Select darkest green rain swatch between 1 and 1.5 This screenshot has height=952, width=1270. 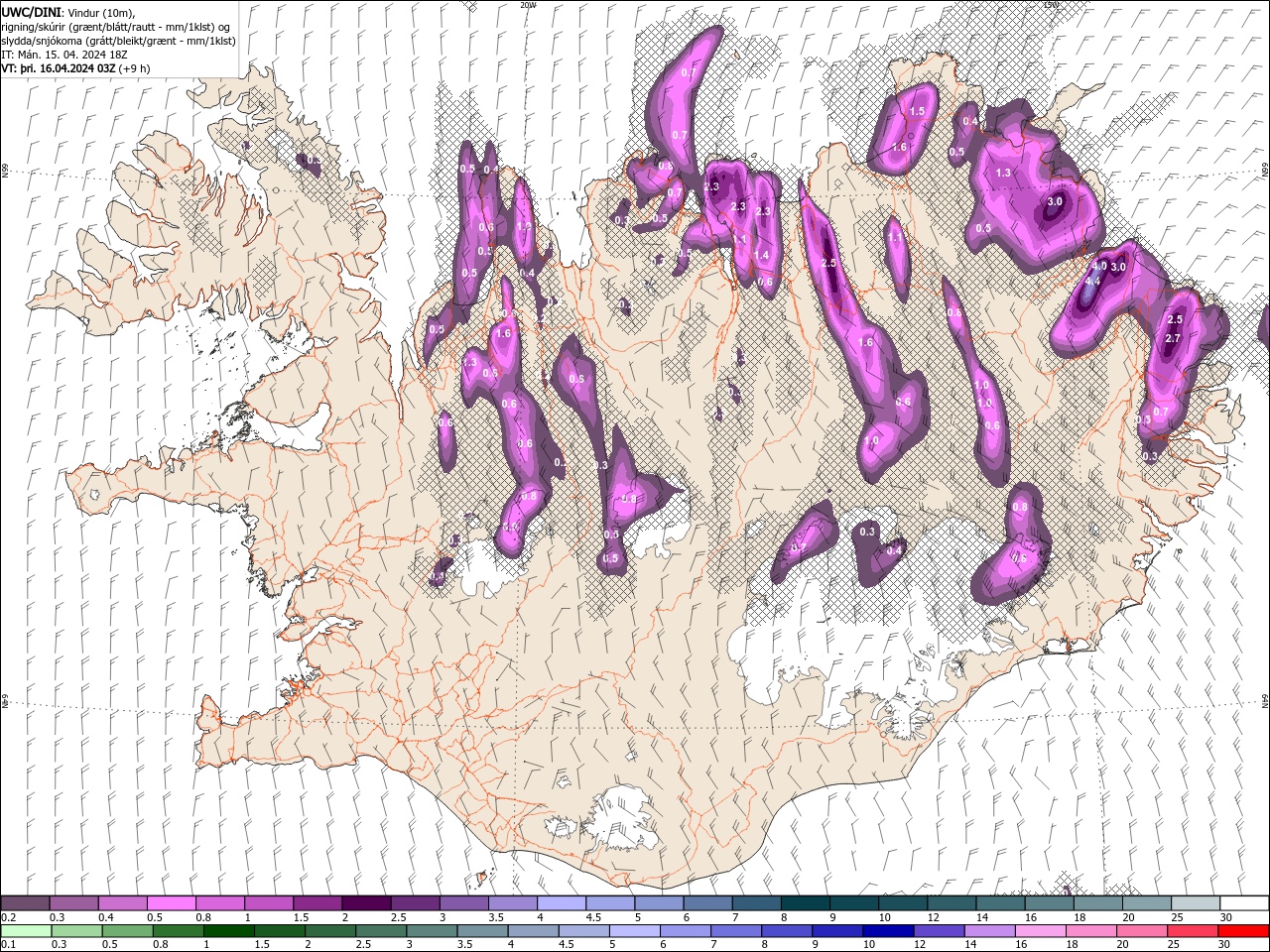[x=229, y=931]
